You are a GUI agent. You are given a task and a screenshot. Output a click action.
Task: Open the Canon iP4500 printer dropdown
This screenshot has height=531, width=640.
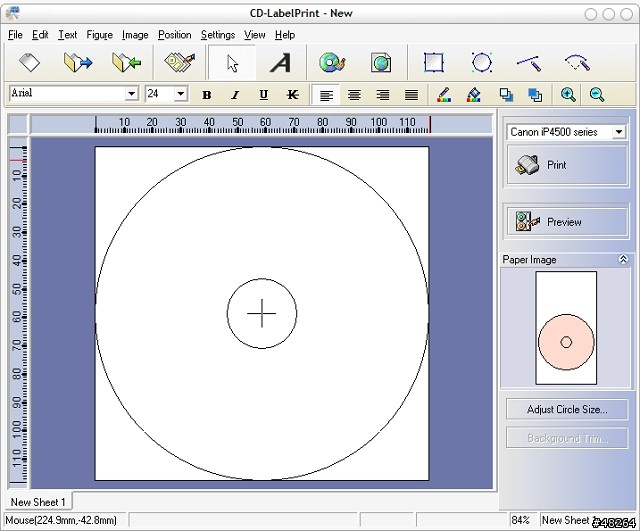tap(619, 132)
